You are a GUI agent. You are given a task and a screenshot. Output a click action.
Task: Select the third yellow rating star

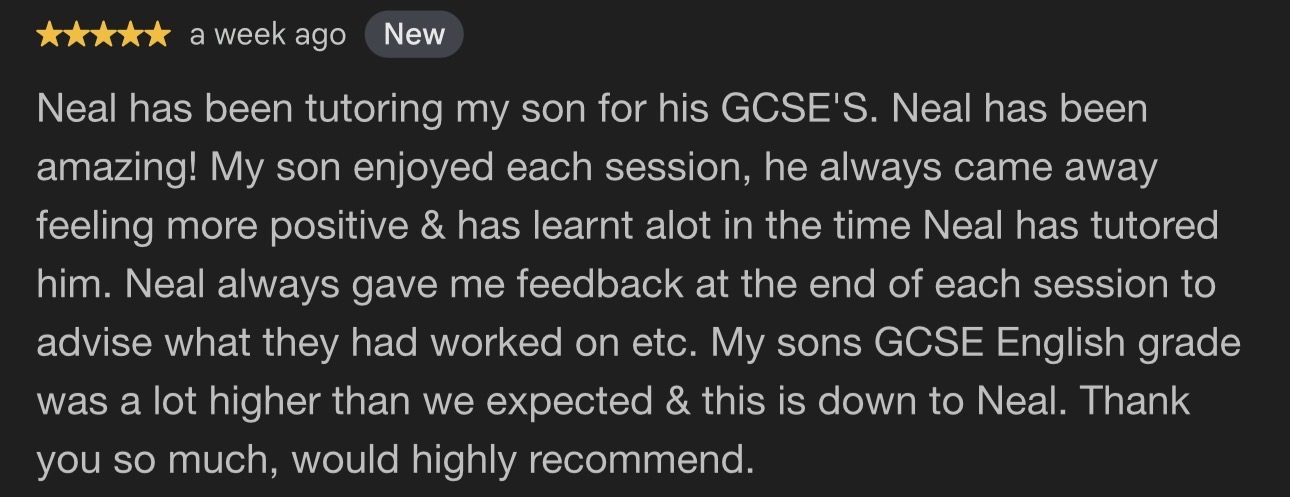pos(103,36)
